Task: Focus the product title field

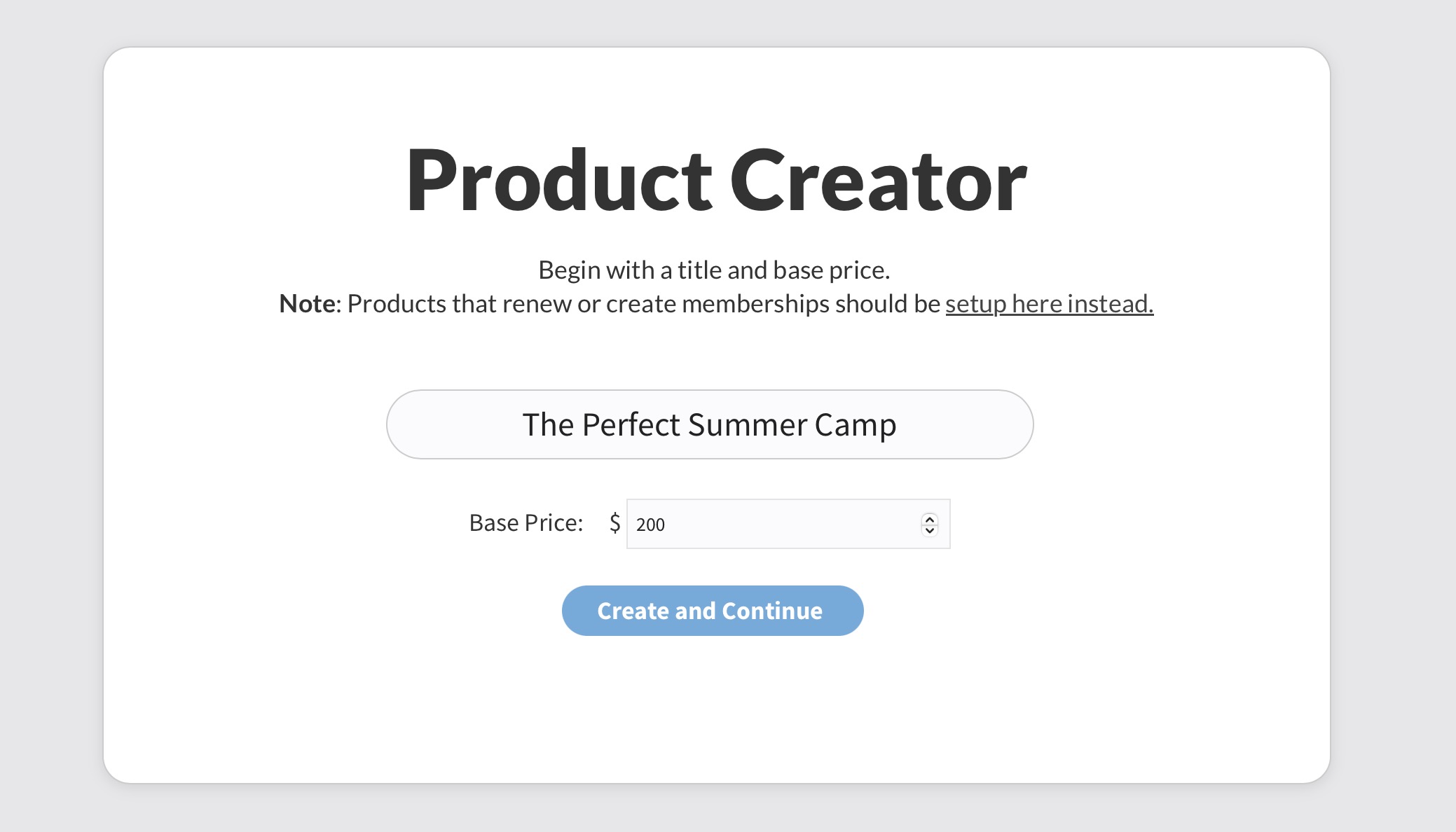Action: click(709, 424)
